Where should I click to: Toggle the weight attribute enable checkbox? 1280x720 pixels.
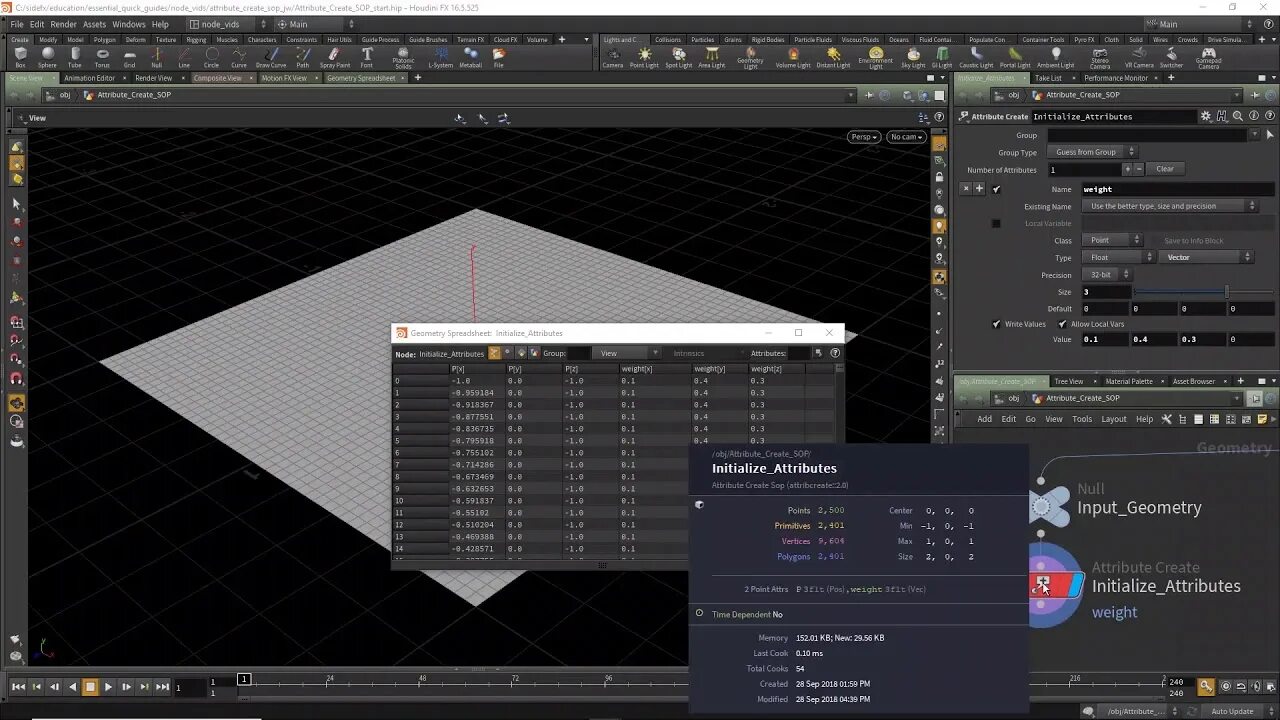[996, 189]
